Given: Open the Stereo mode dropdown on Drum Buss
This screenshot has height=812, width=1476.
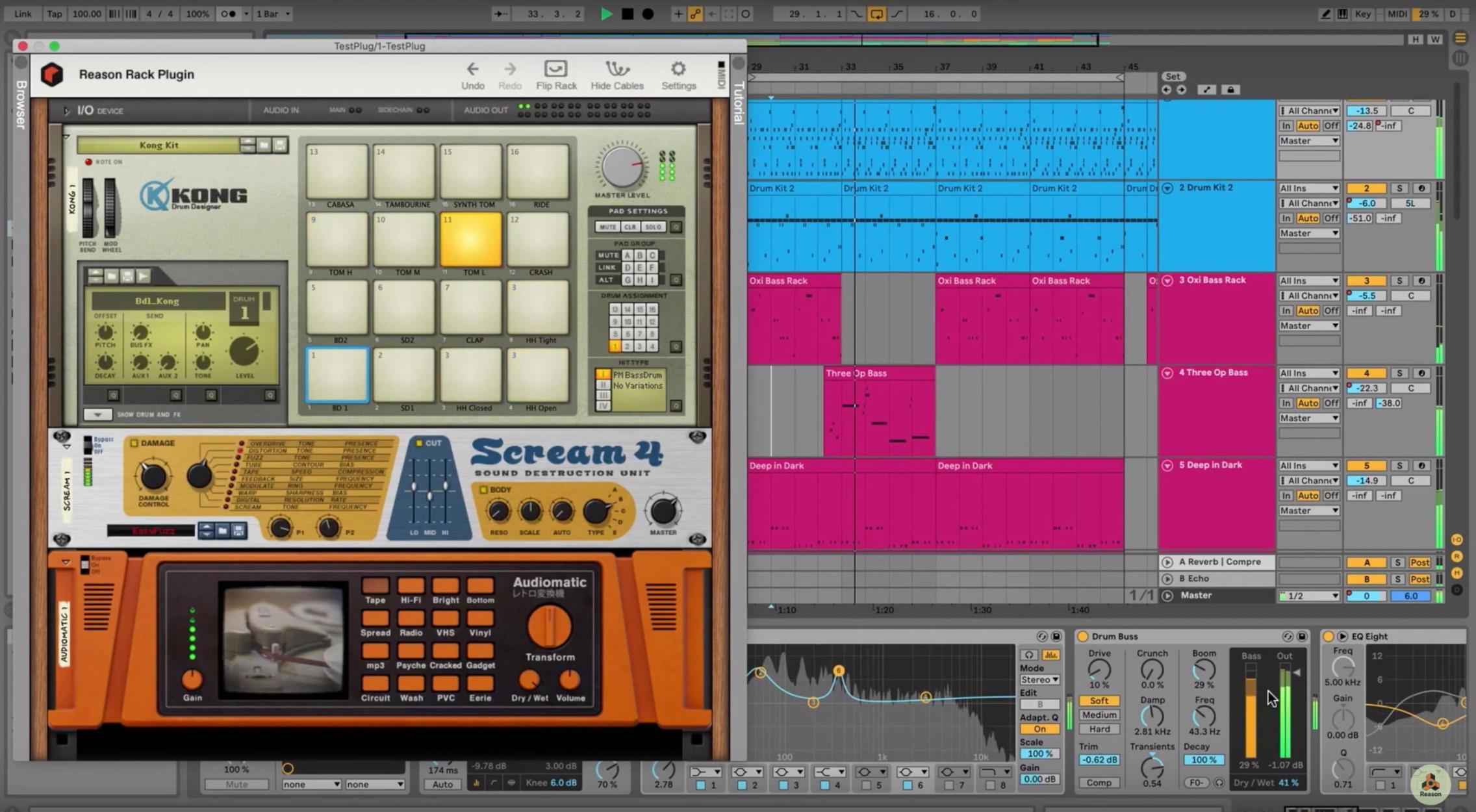Looking at the screenshot, I should pyautogui.click(x=1039, y=679).
